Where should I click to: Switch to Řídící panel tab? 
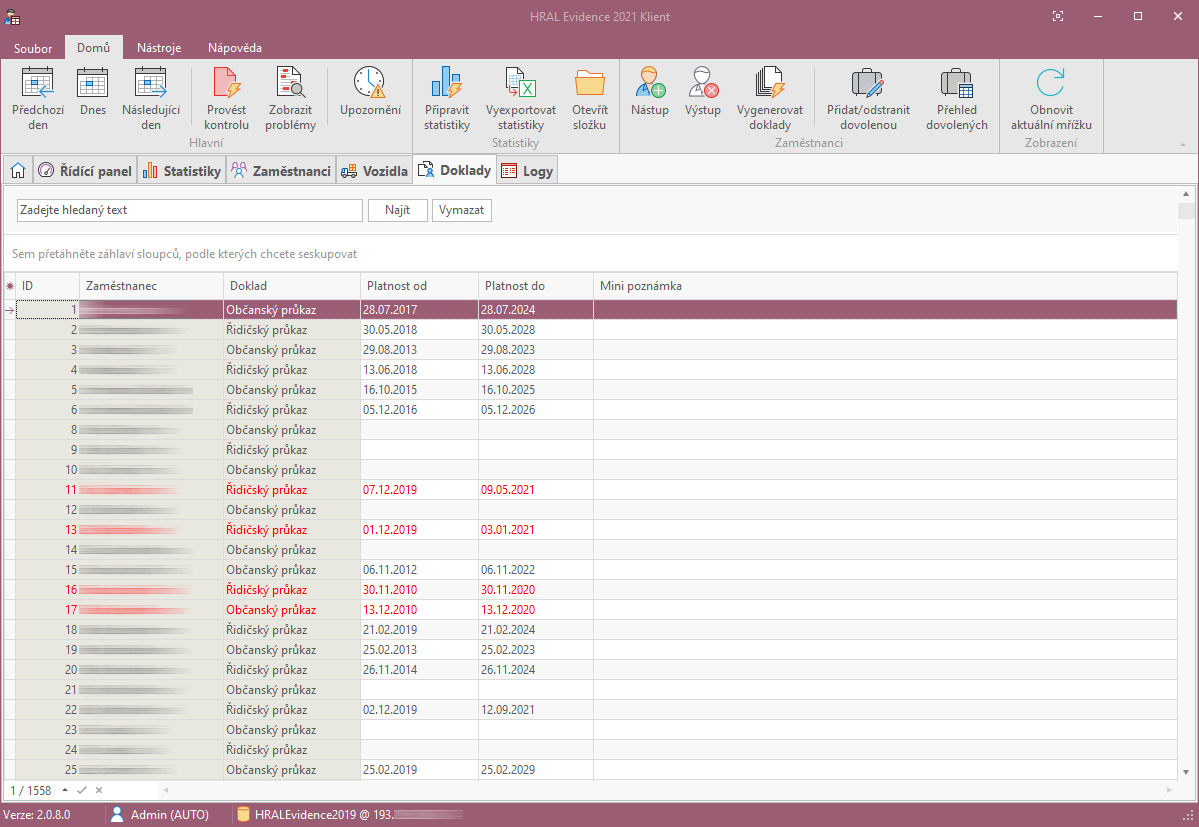pyautogui.click(x=86, y=170)
